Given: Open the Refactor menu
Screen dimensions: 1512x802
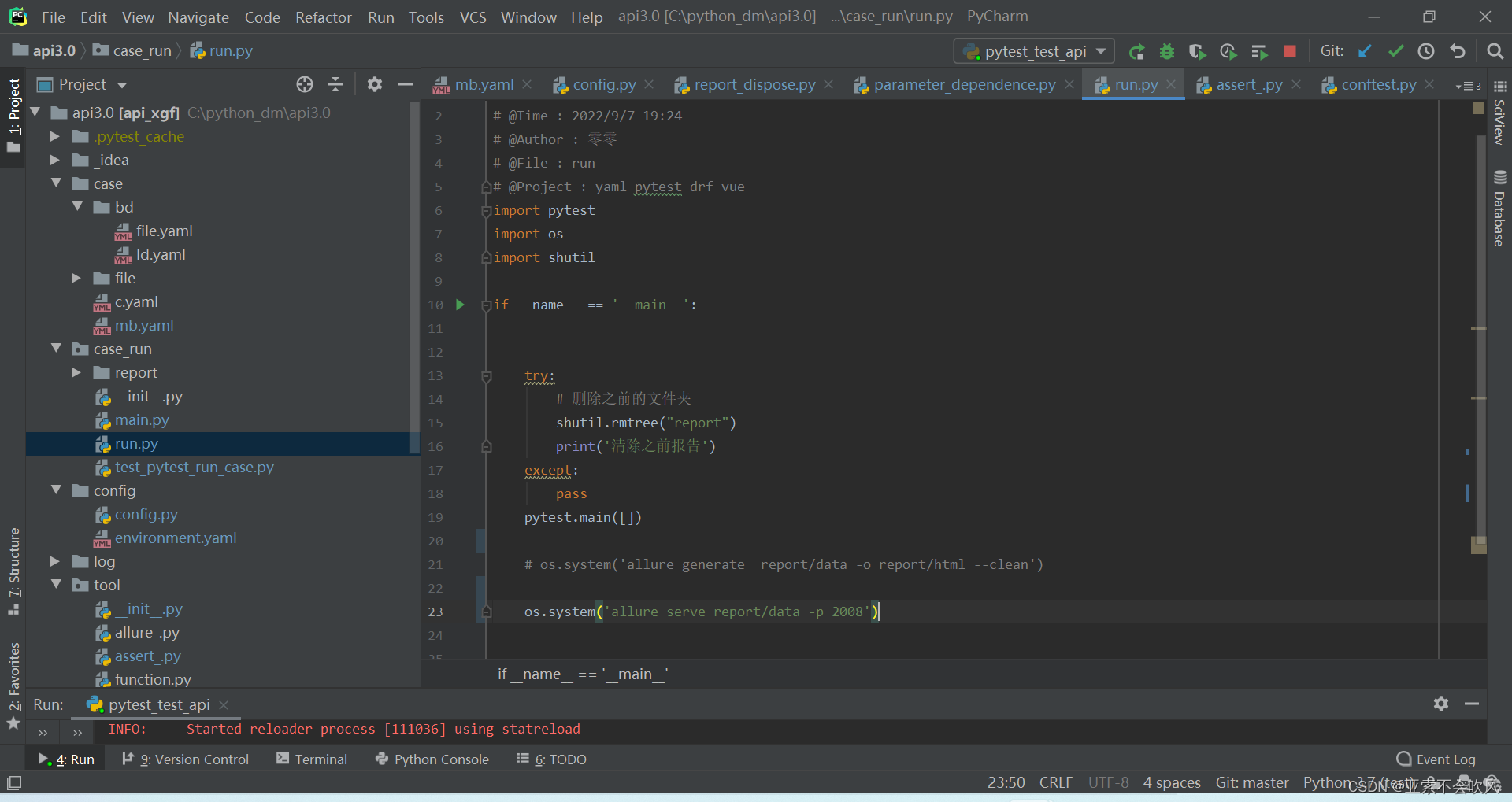Looking at the screenshot, I should (324, 17).
